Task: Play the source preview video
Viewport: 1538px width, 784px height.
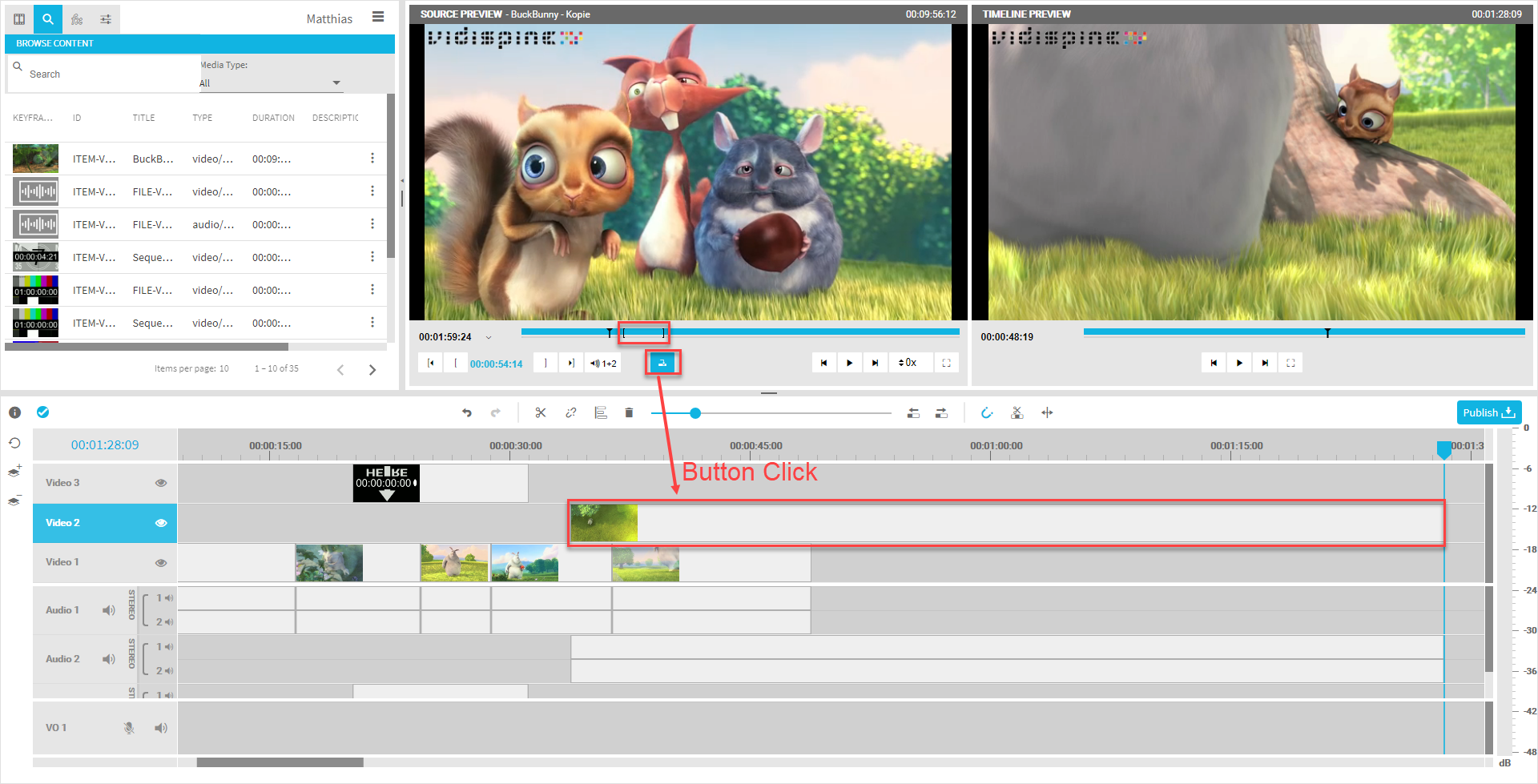Action: (x=849, y=363)
